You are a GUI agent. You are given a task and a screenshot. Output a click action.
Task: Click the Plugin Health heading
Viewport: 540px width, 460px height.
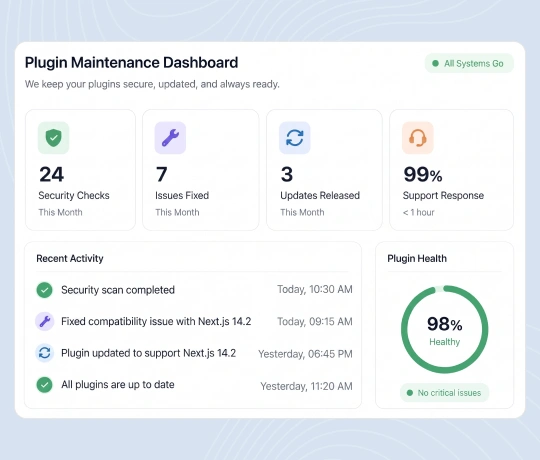coord(417,259)
